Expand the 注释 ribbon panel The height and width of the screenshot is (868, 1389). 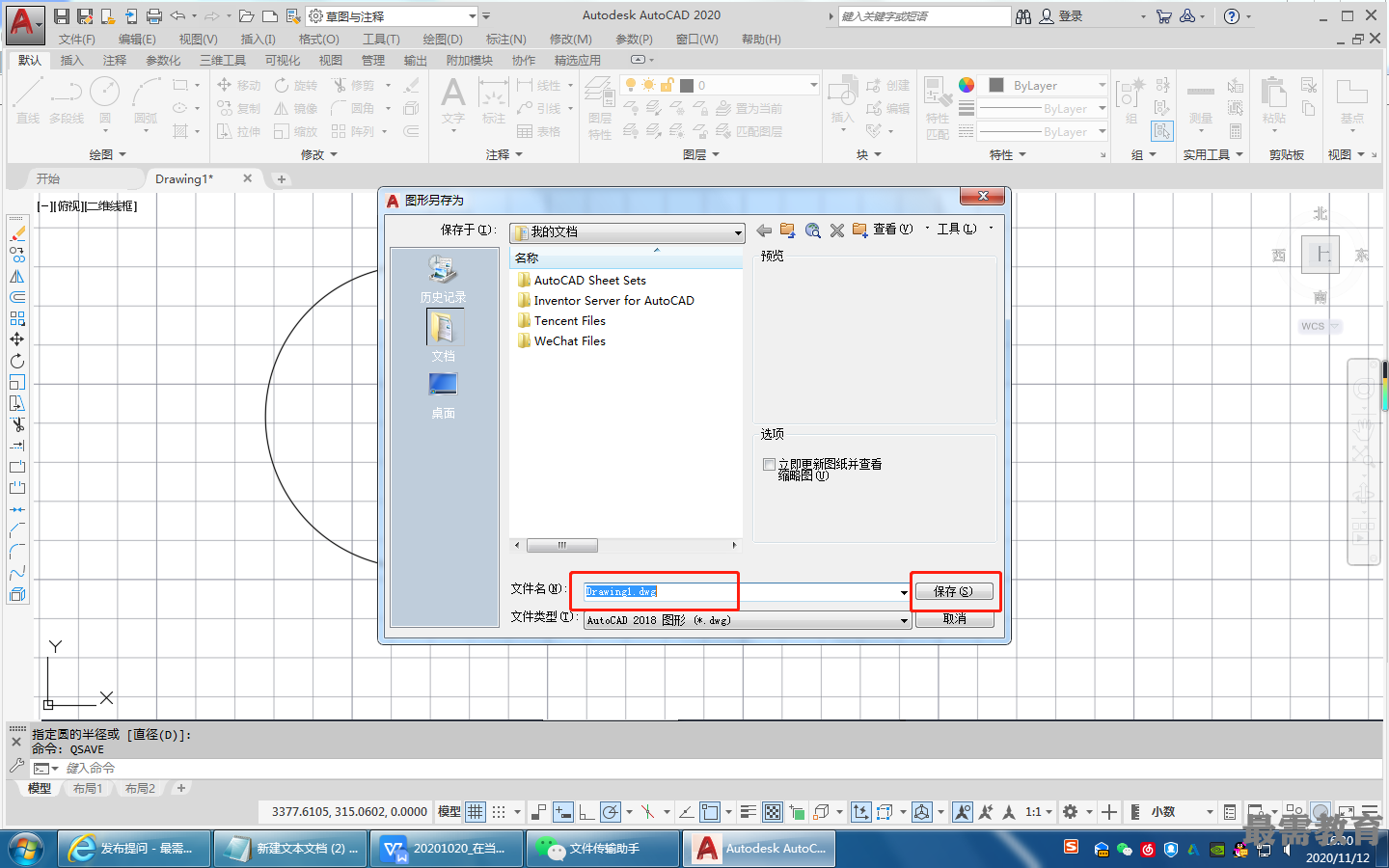coord(504,154)
